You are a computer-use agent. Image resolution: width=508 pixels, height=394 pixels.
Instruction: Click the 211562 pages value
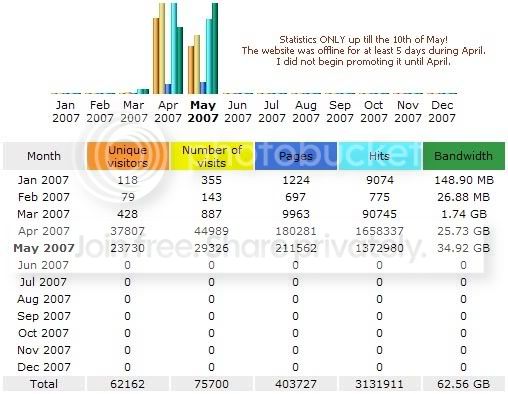[296, 248]
